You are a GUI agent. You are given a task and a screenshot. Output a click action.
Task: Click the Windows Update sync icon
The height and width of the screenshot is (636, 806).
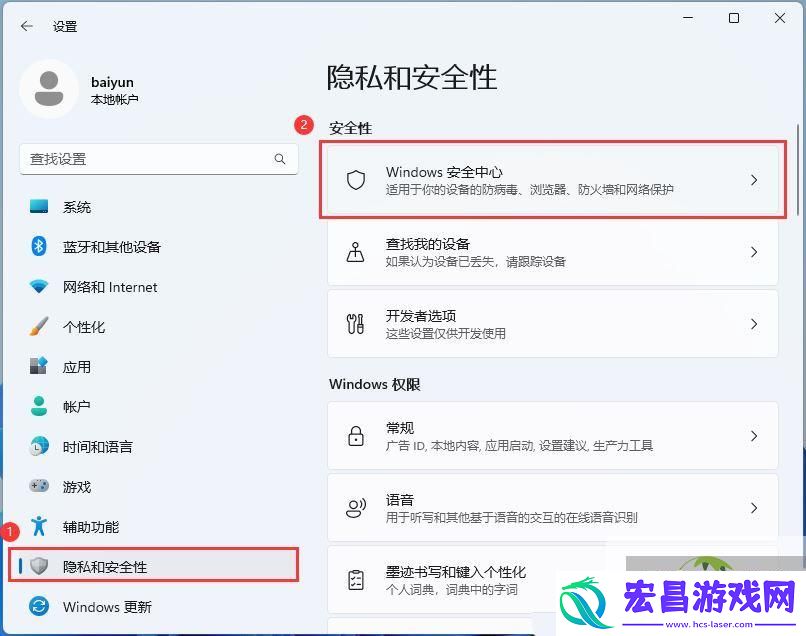(39, 606)
